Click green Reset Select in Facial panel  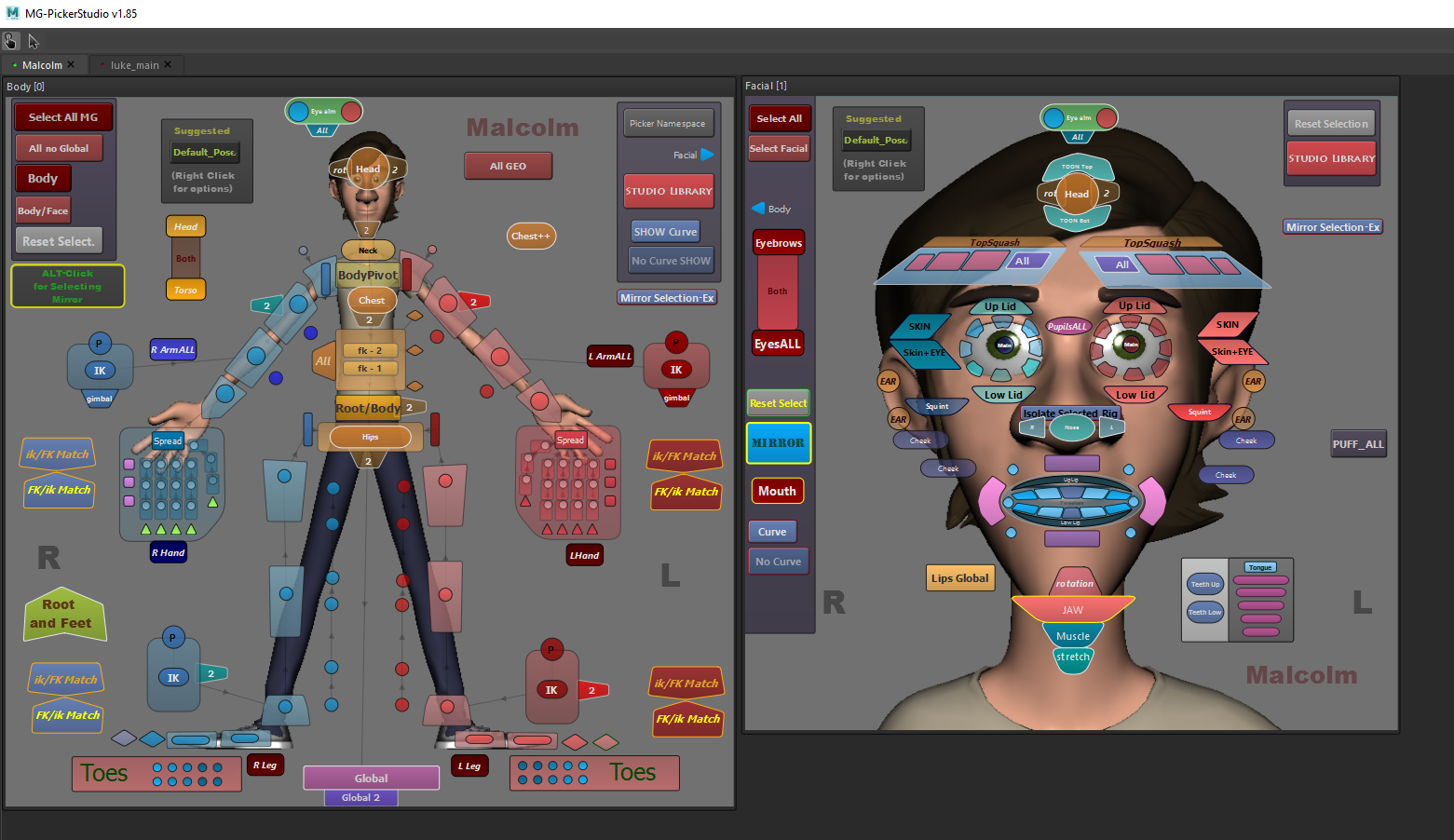point(779,403)
